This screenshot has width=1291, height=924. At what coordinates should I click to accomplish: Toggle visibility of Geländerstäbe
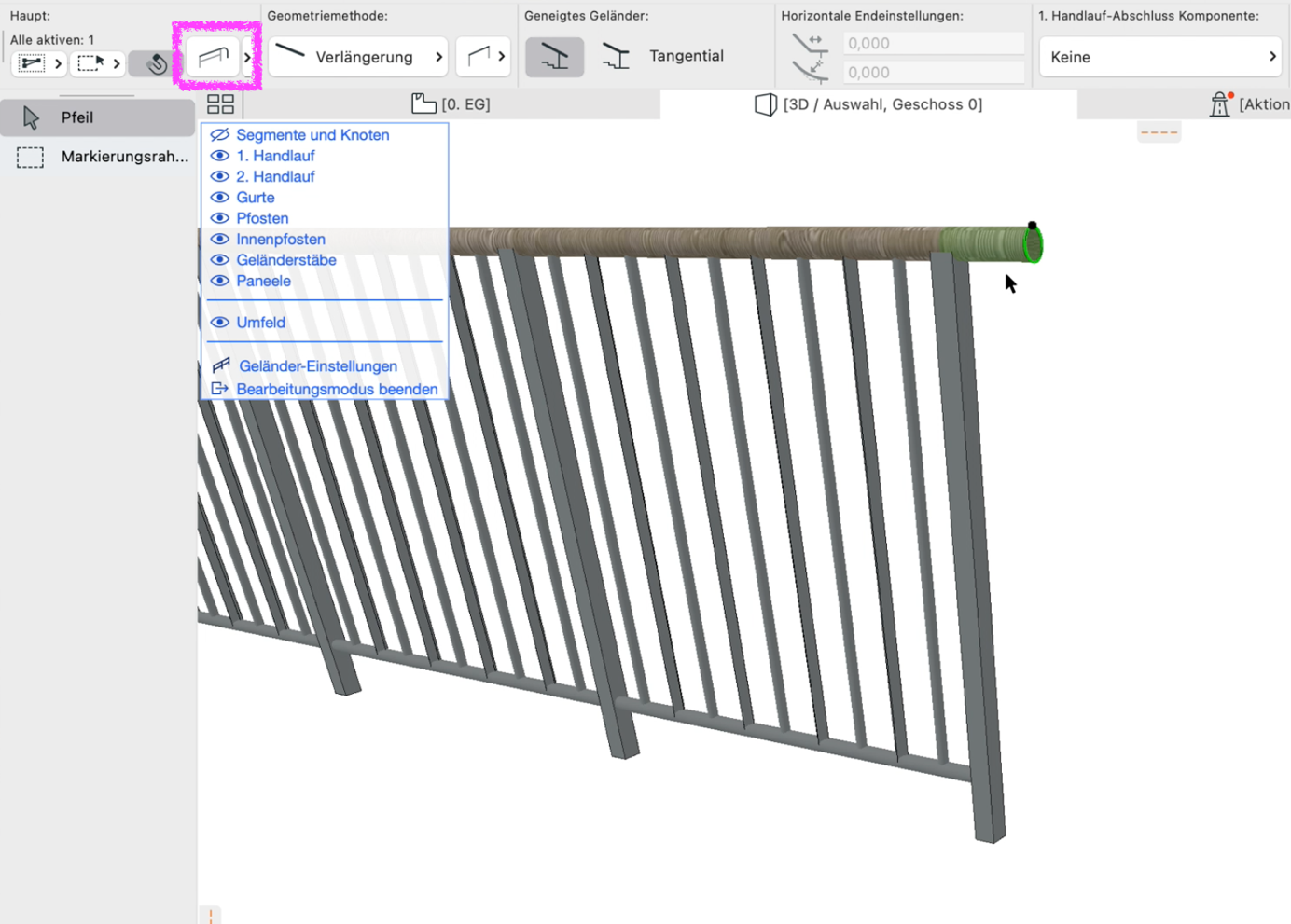point(219,260)
